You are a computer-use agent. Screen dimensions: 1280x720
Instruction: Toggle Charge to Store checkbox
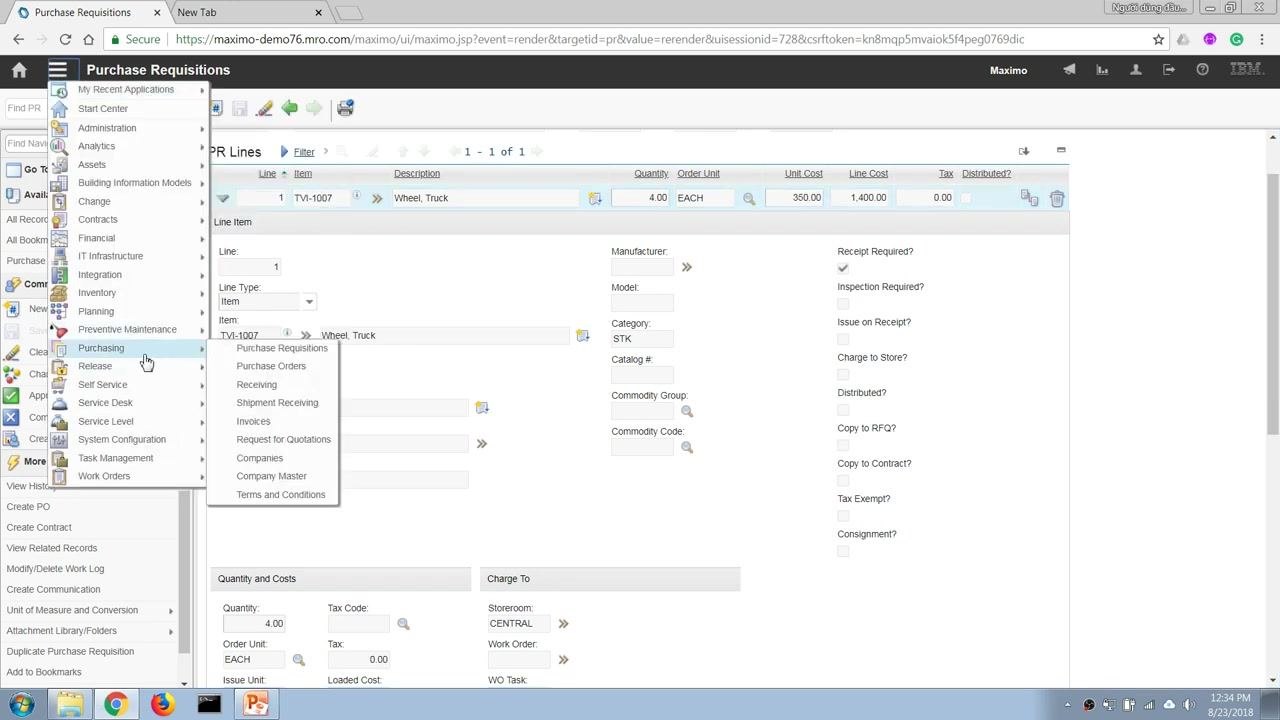[x=843, y=375]
